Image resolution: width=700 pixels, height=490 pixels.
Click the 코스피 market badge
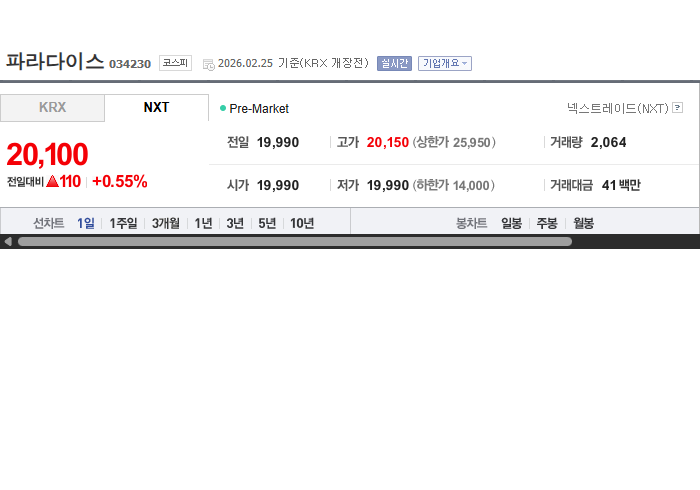[x=175, y=63]
